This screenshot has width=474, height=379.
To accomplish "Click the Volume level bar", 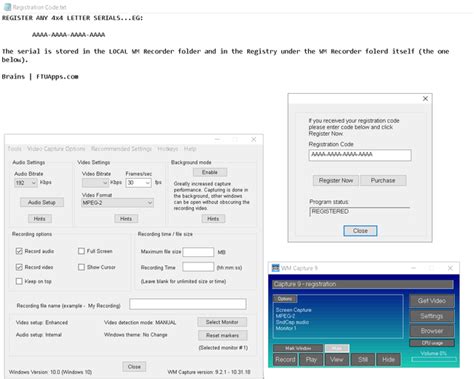I will coord(434,359).
